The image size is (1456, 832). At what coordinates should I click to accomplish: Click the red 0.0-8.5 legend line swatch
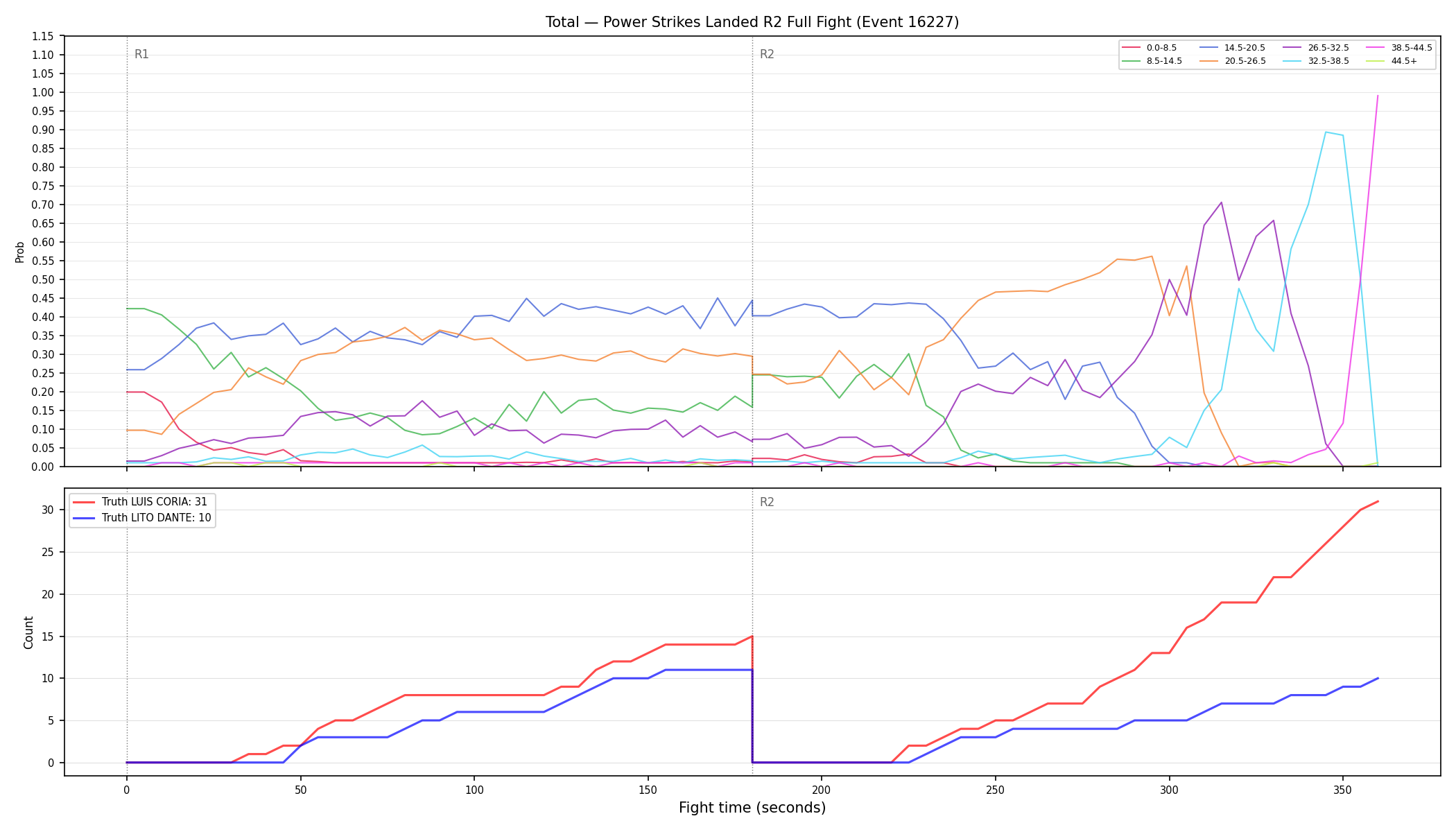click(1131, 48)
